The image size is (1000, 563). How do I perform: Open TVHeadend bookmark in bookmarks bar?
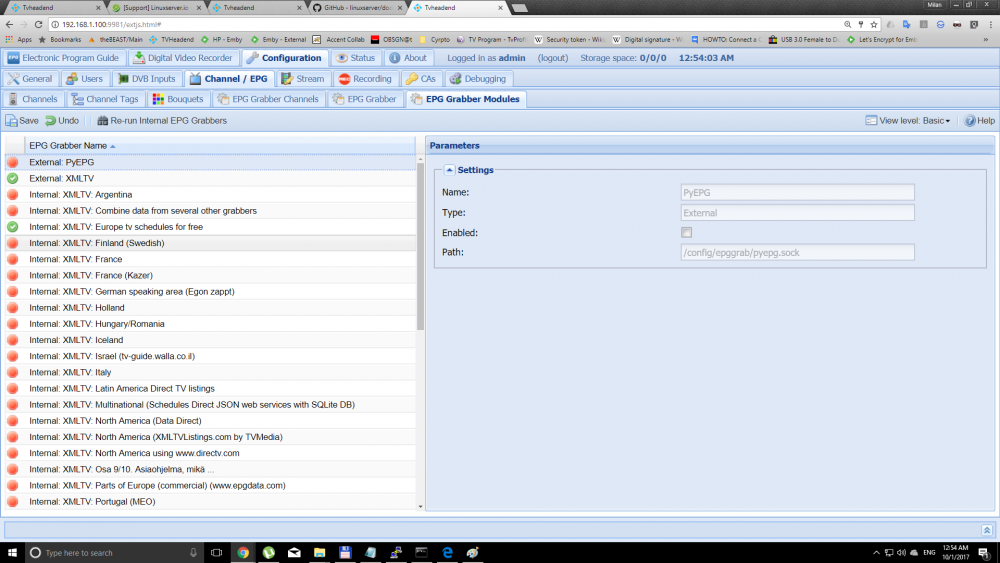(x=172, y=40)
